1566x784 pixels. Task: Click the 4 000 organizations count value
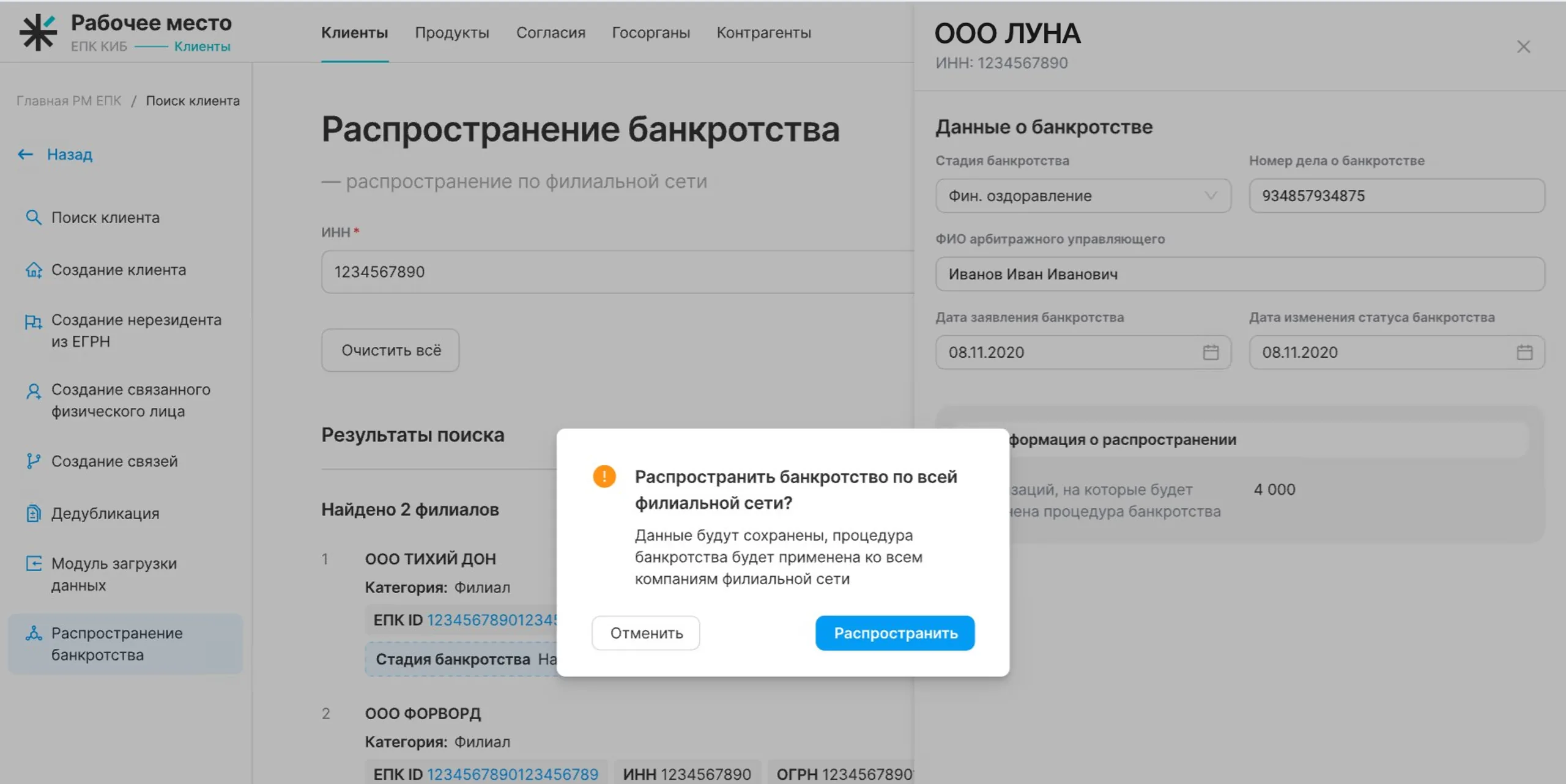(x=1274, y=489)
